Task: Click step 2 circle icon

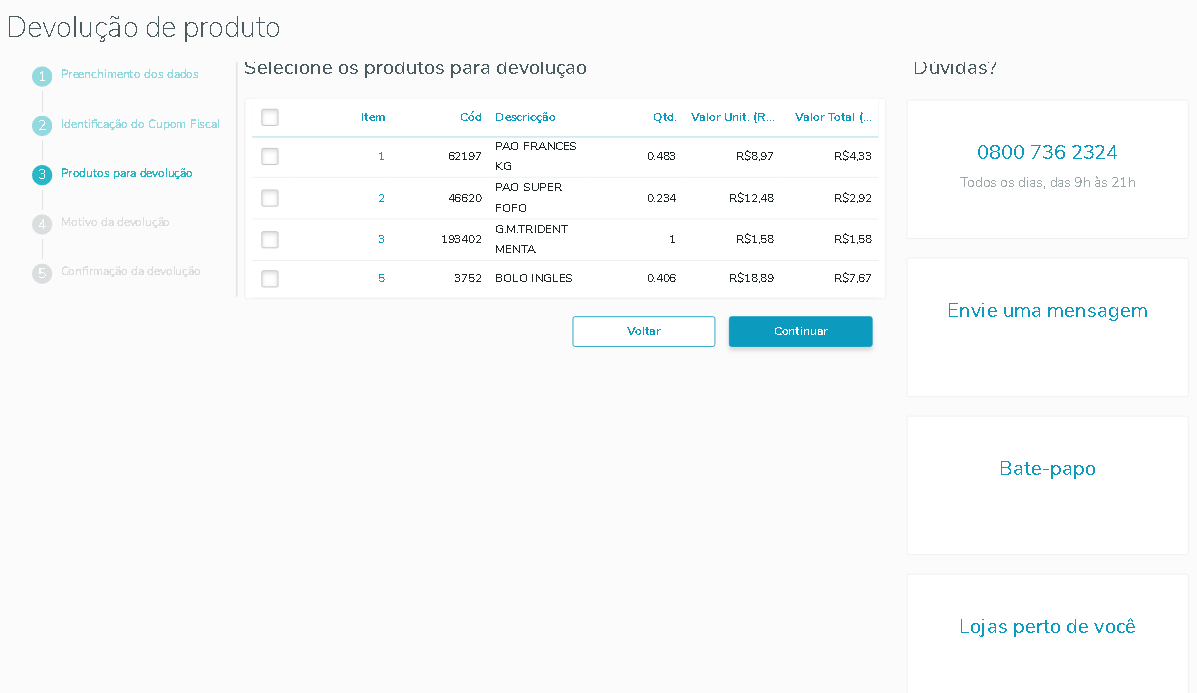Action: 42,125
